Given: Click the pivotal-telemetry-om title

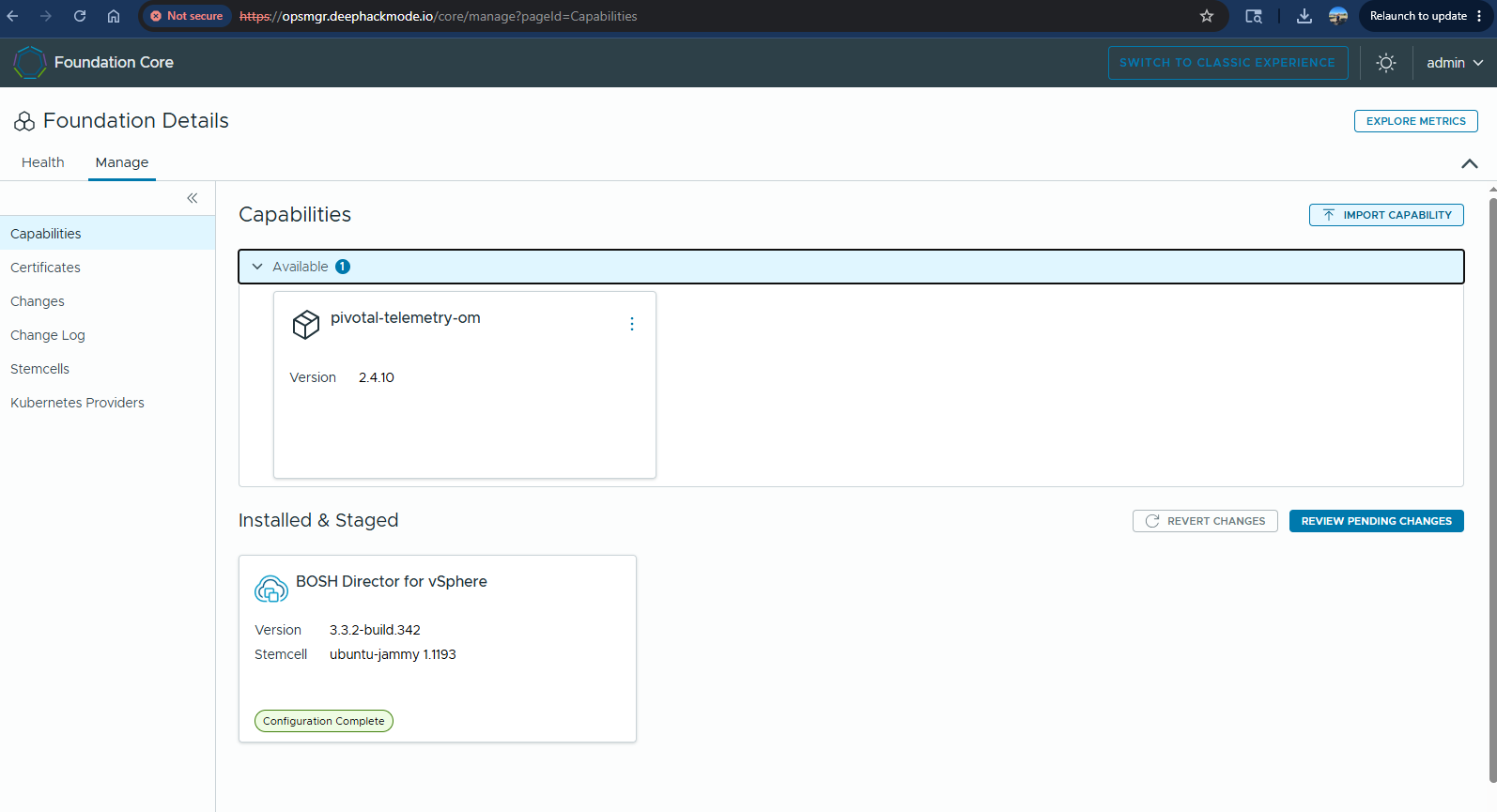Looking at the screenshot, I should (x=406, y=318).
